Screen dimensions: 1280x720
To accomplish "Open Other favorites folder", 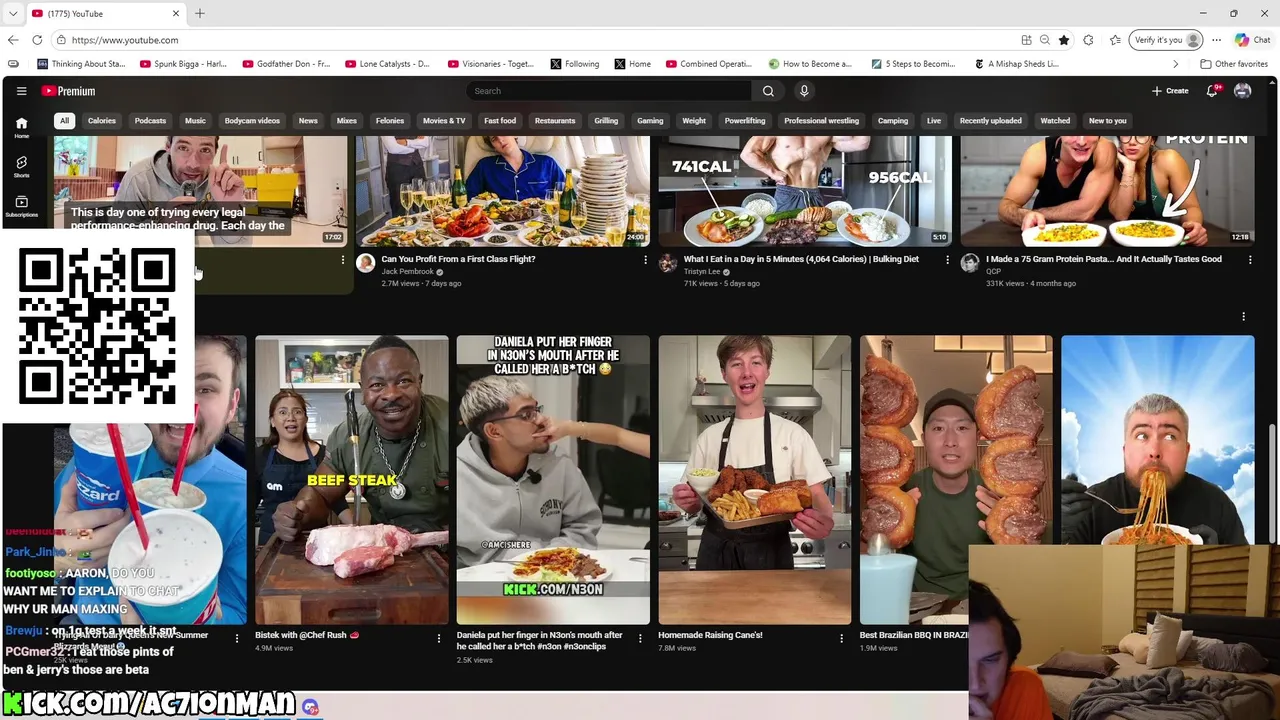I will click(1234, 64).
